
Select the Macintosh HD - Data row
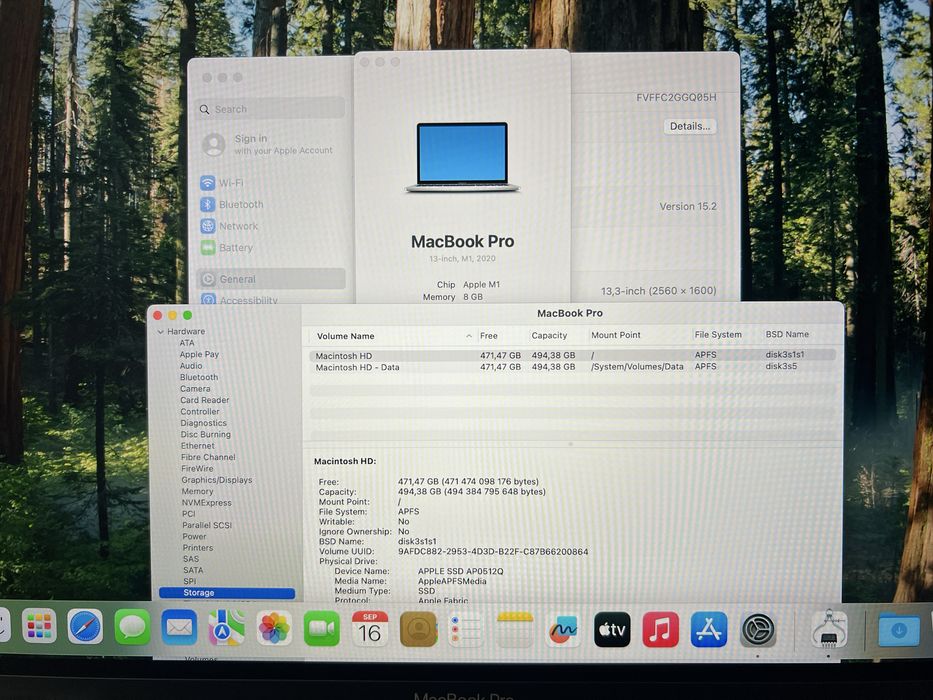click(572, 367)
